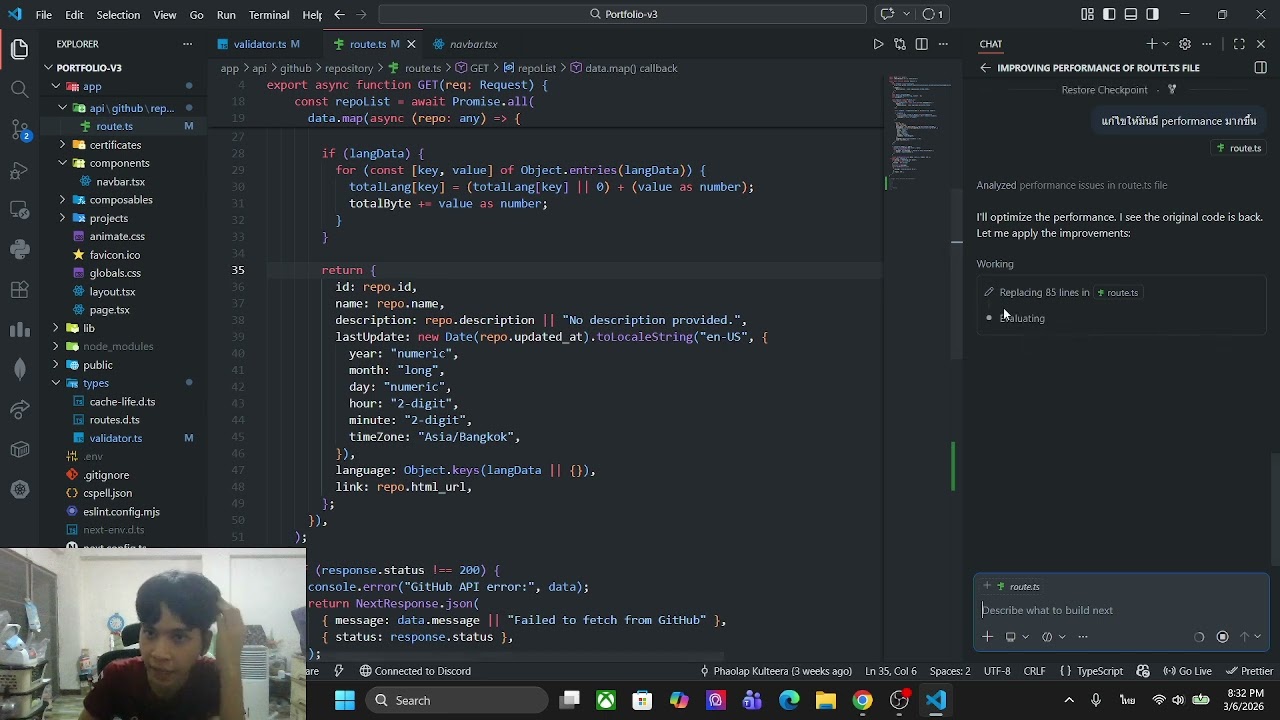
Task: Click Go Live in status bar
Action: (x=1187, y=671)
